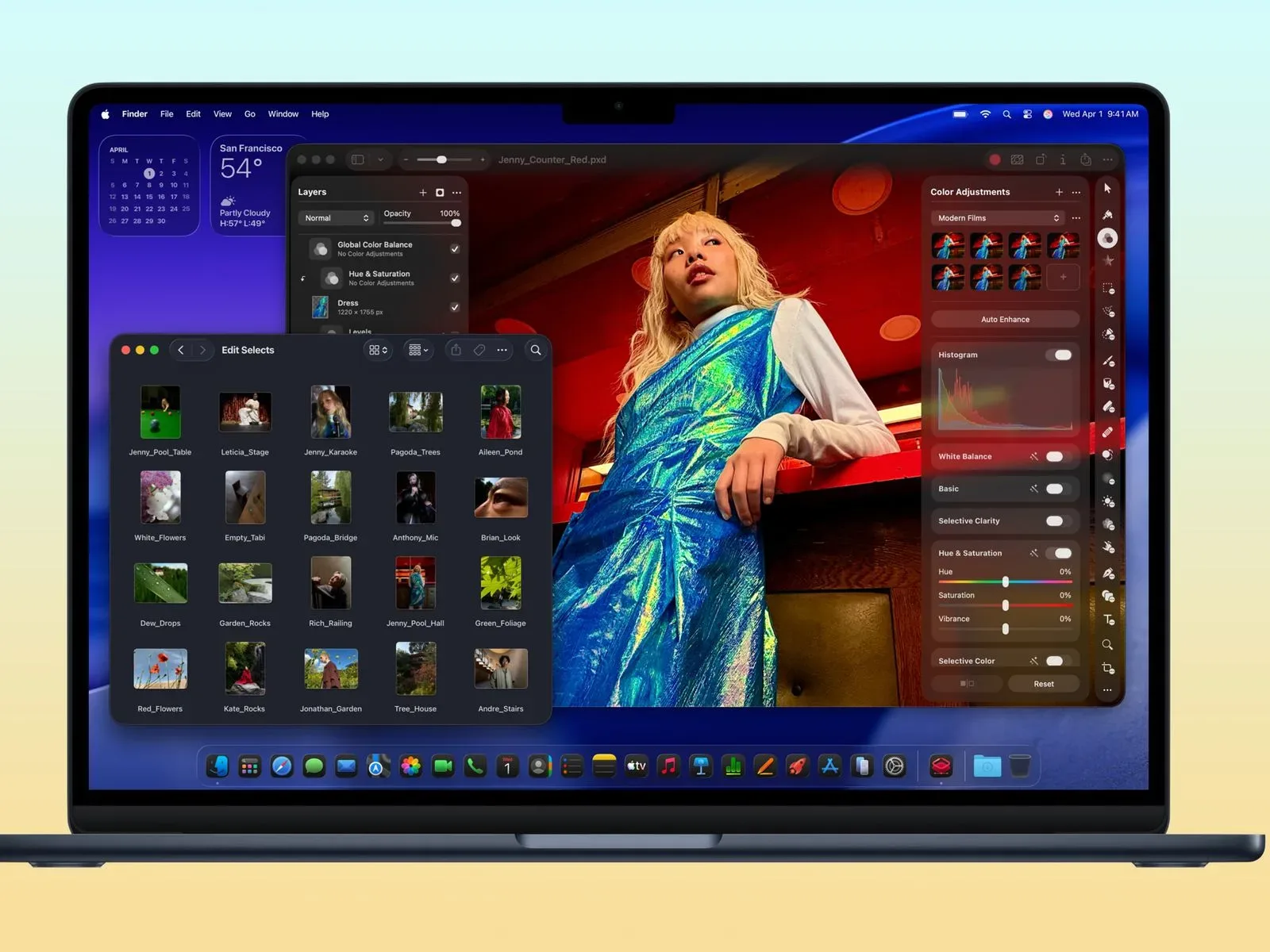Open the File menu
The width and height of the screenshot is (1270, 952).
click(x=167, y=114)
